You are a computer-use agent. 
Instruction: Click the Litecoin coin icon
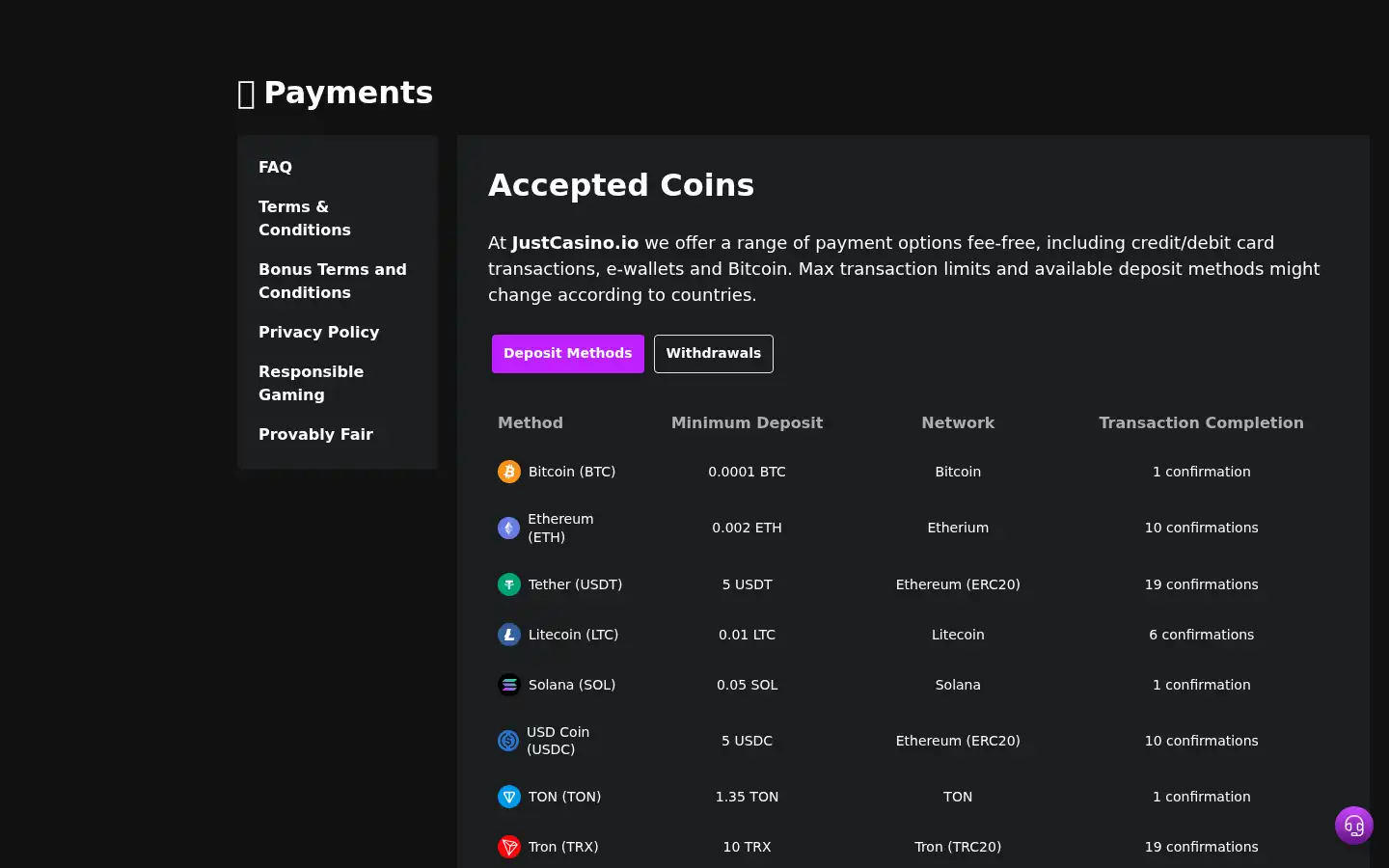tap(509, 635)
